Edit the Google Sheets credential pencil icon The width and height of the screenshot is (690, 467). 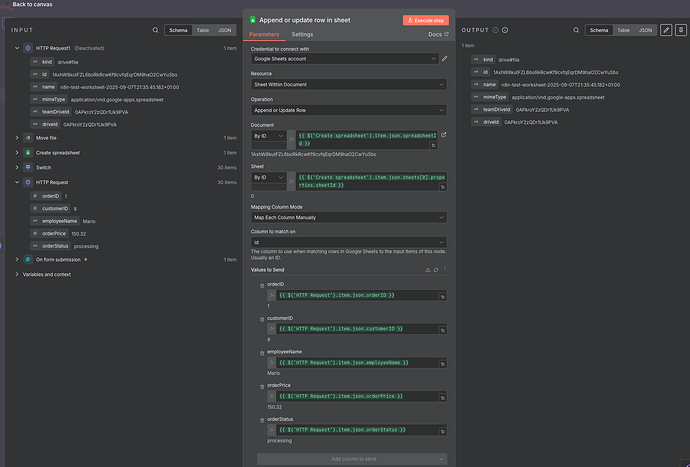point(444,59)
